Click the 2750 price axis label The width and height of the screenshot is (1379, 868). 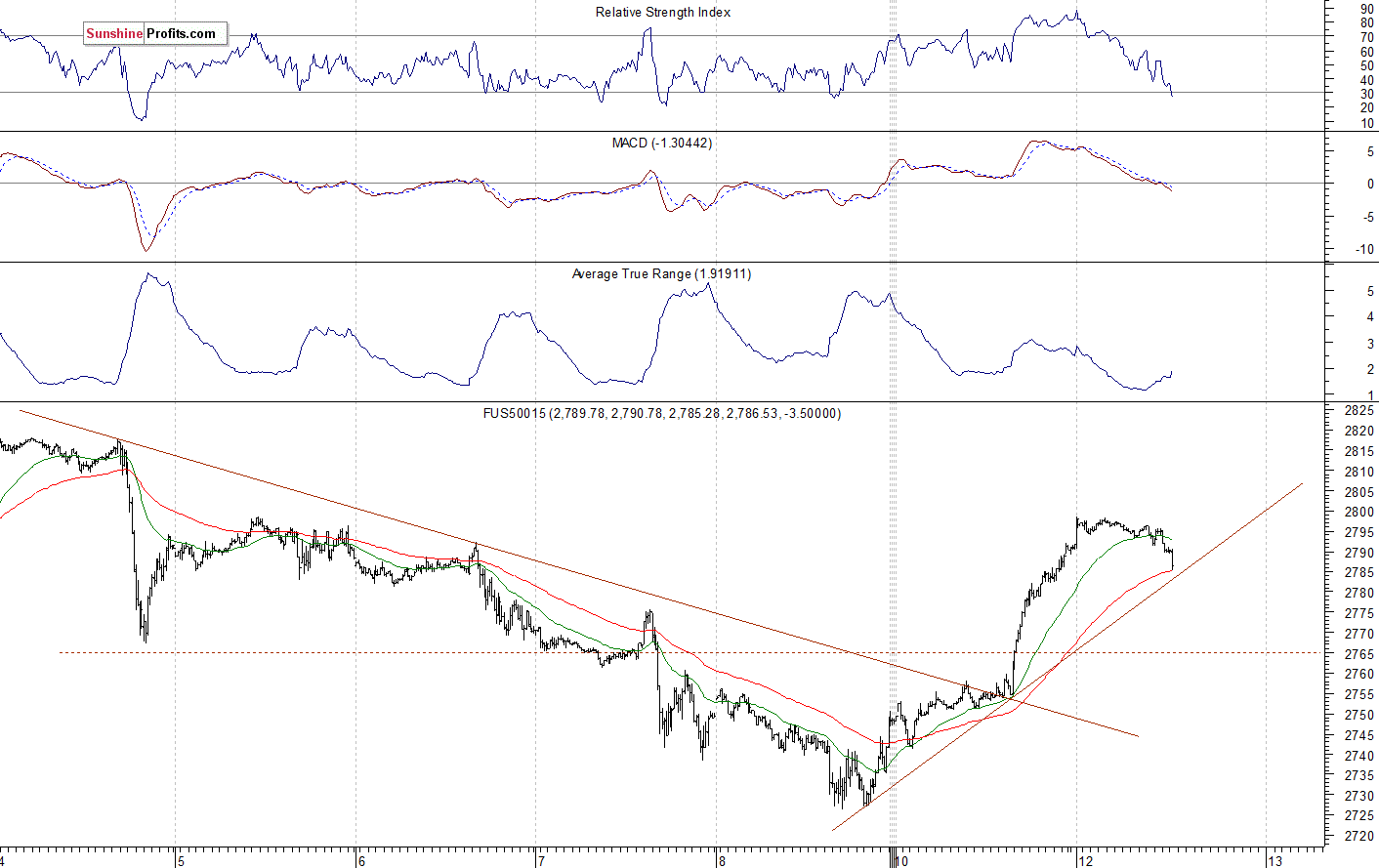pos(1358,716)
